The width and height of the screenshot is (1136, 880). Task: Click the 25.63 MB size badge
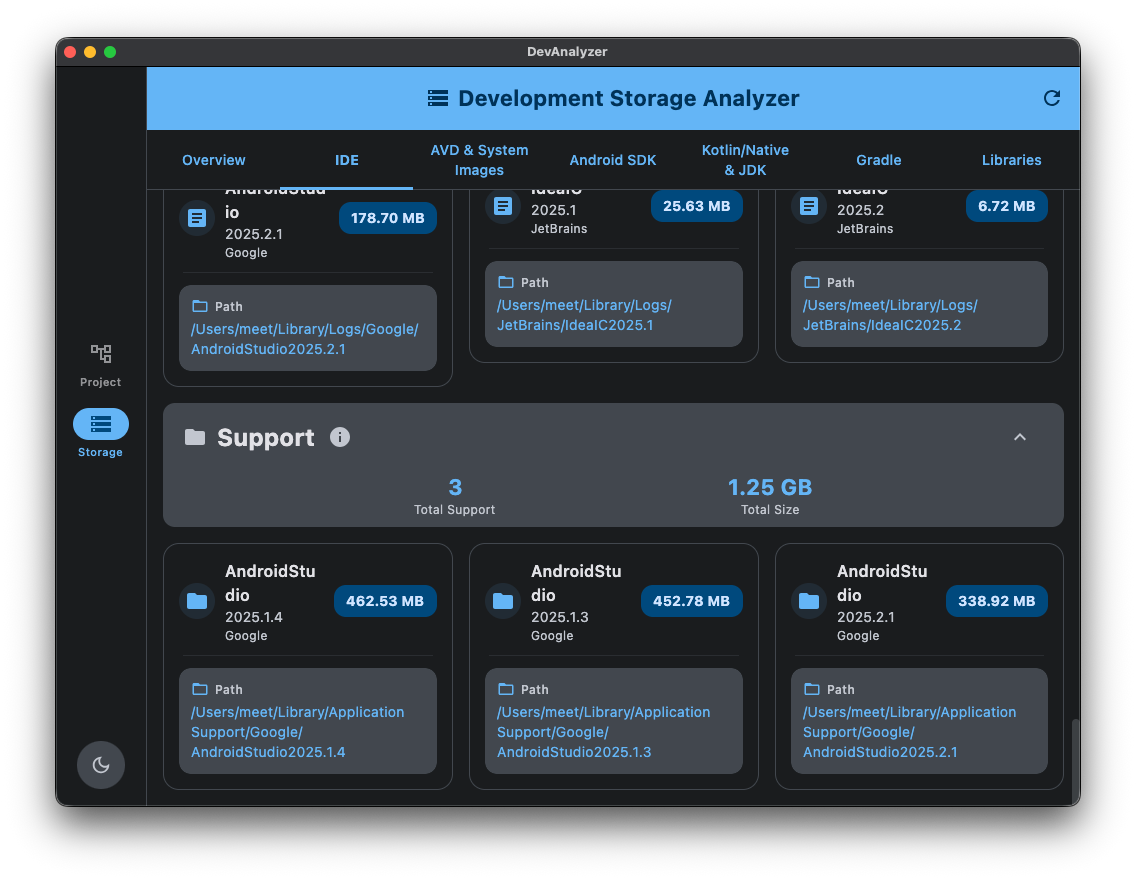pos(696,206)
